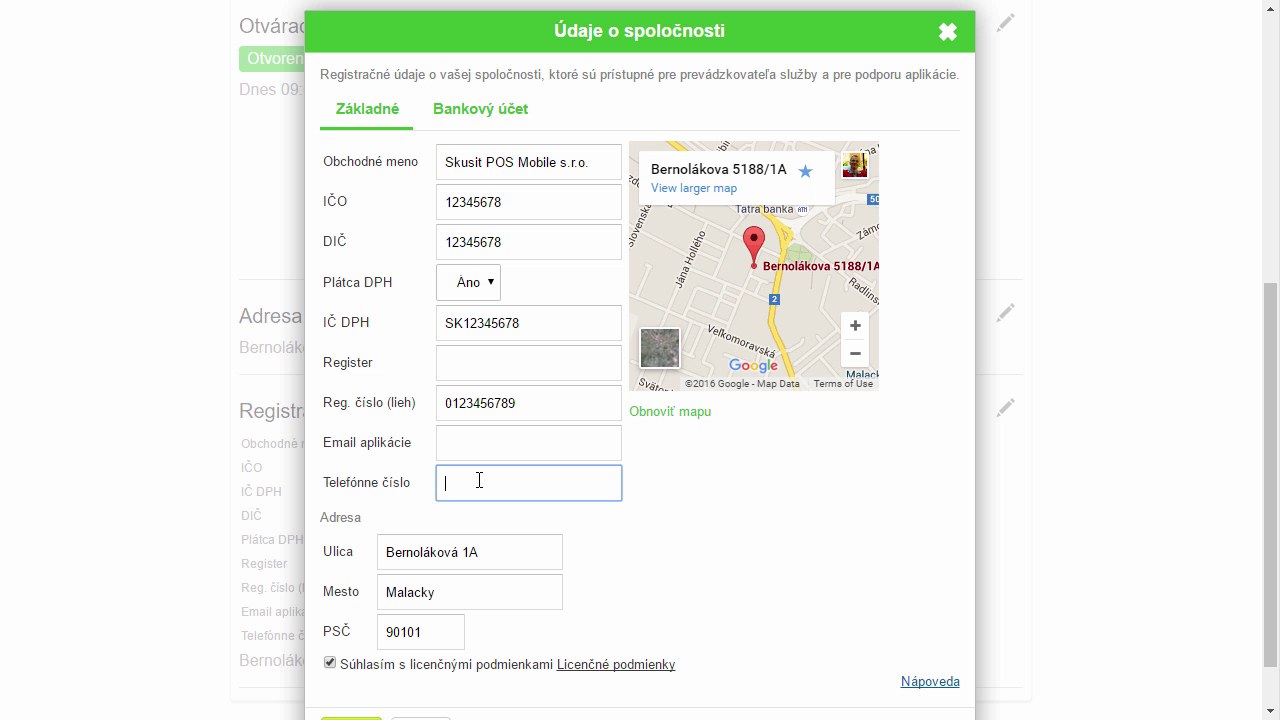Click the Google logo on map
Viewport: 1280px width, 720px height.
753,366
